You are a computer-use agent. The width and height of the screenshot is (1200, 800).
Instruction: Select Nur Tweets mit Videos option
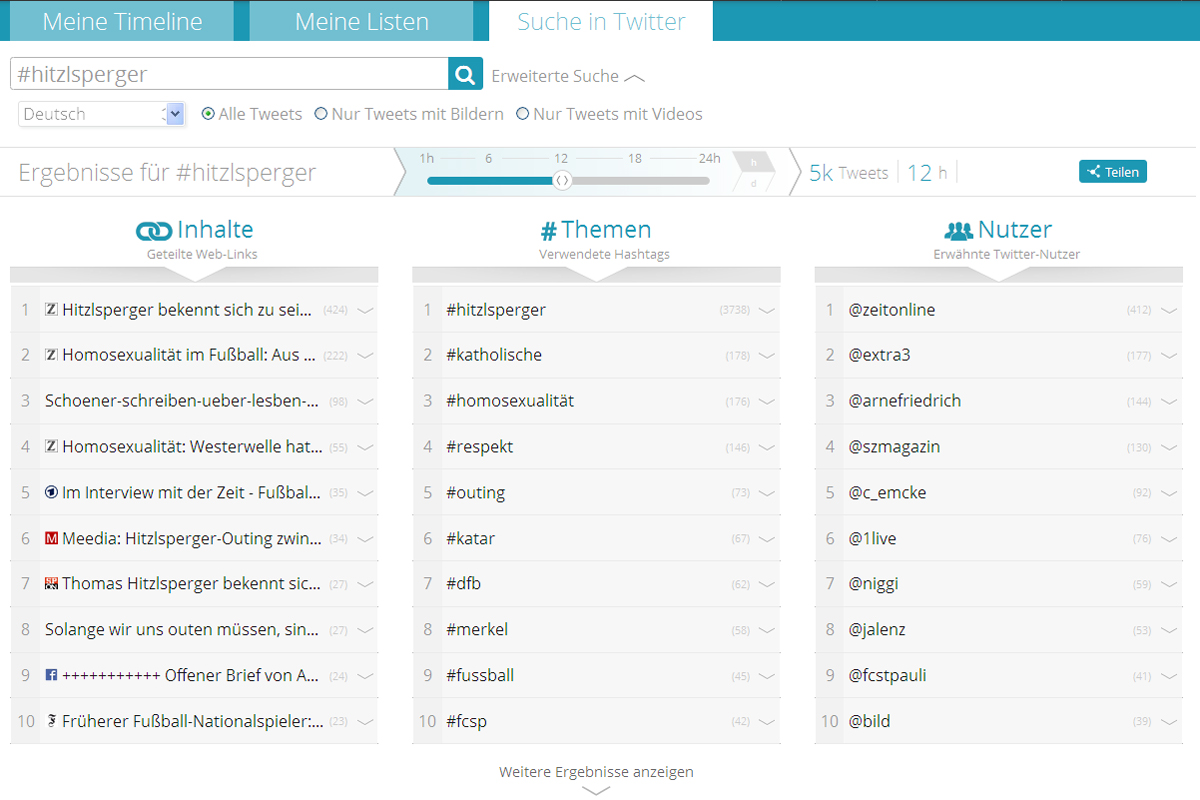(x=522, y=114)
